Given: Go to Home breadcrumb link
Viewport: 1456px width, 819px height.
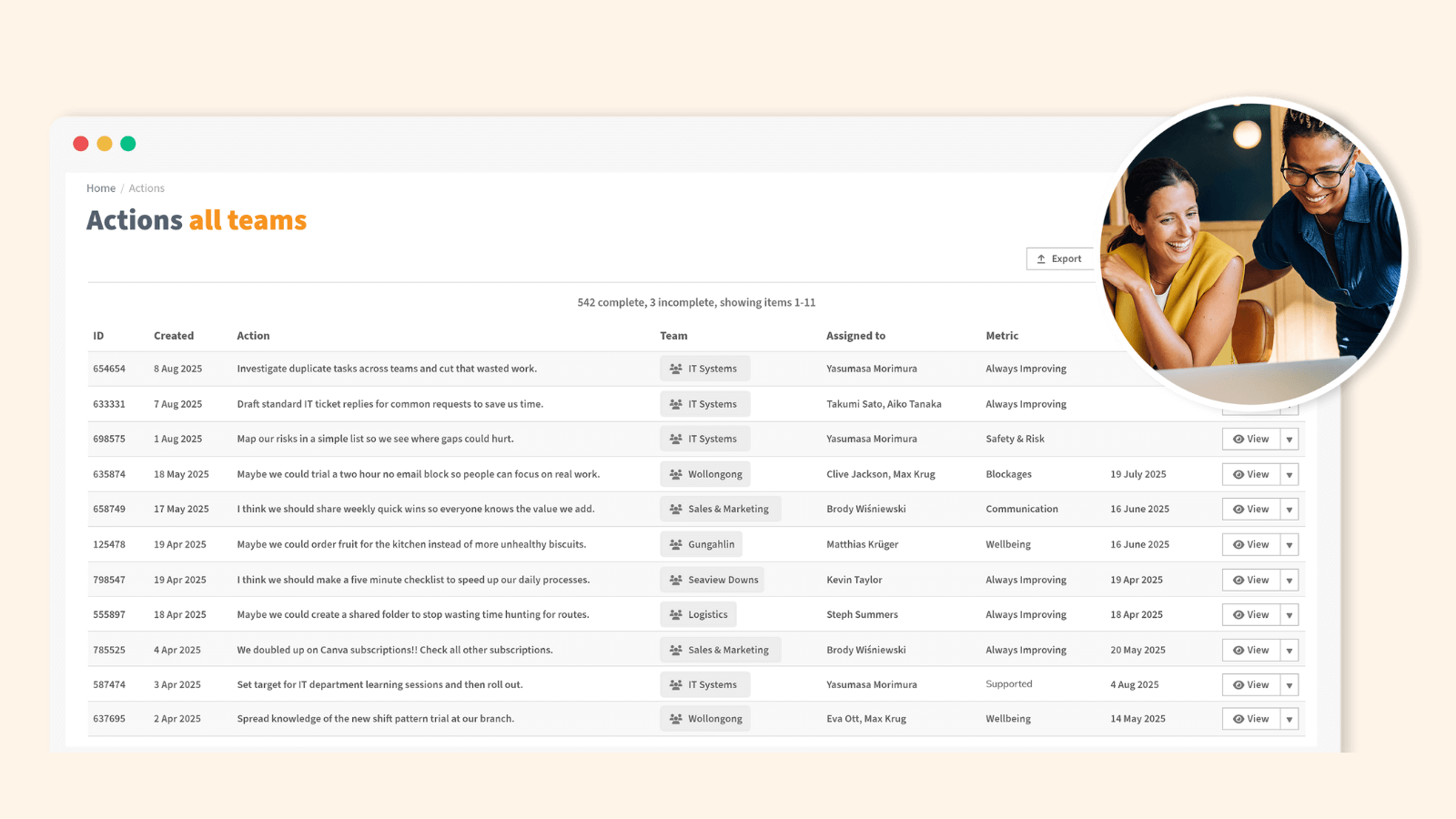Looking at the screenshot, I should tap(101, 188).
